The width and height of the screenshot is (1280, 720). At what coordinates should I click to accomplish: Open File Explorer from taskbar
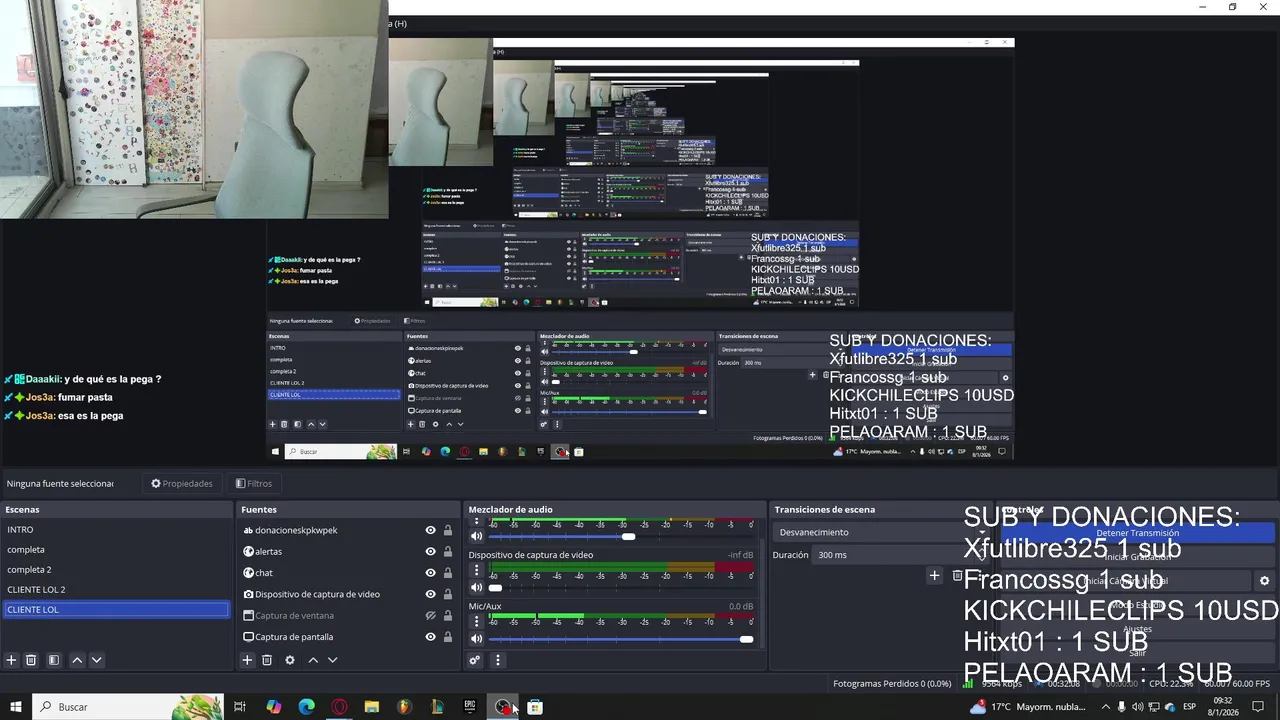click(372, 707)
